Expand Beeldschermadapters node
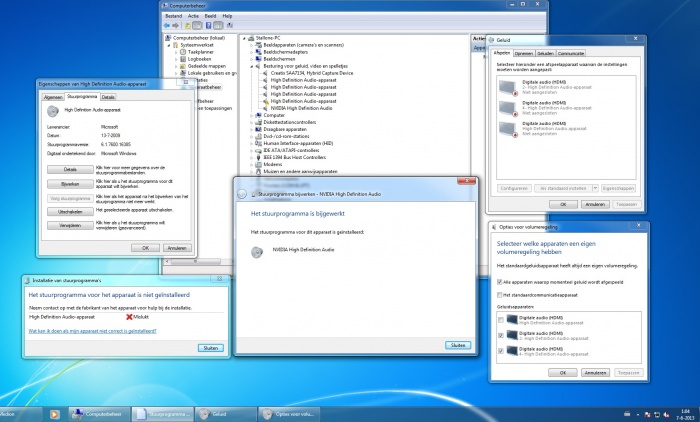700x422 pixels. pos(251,52)
